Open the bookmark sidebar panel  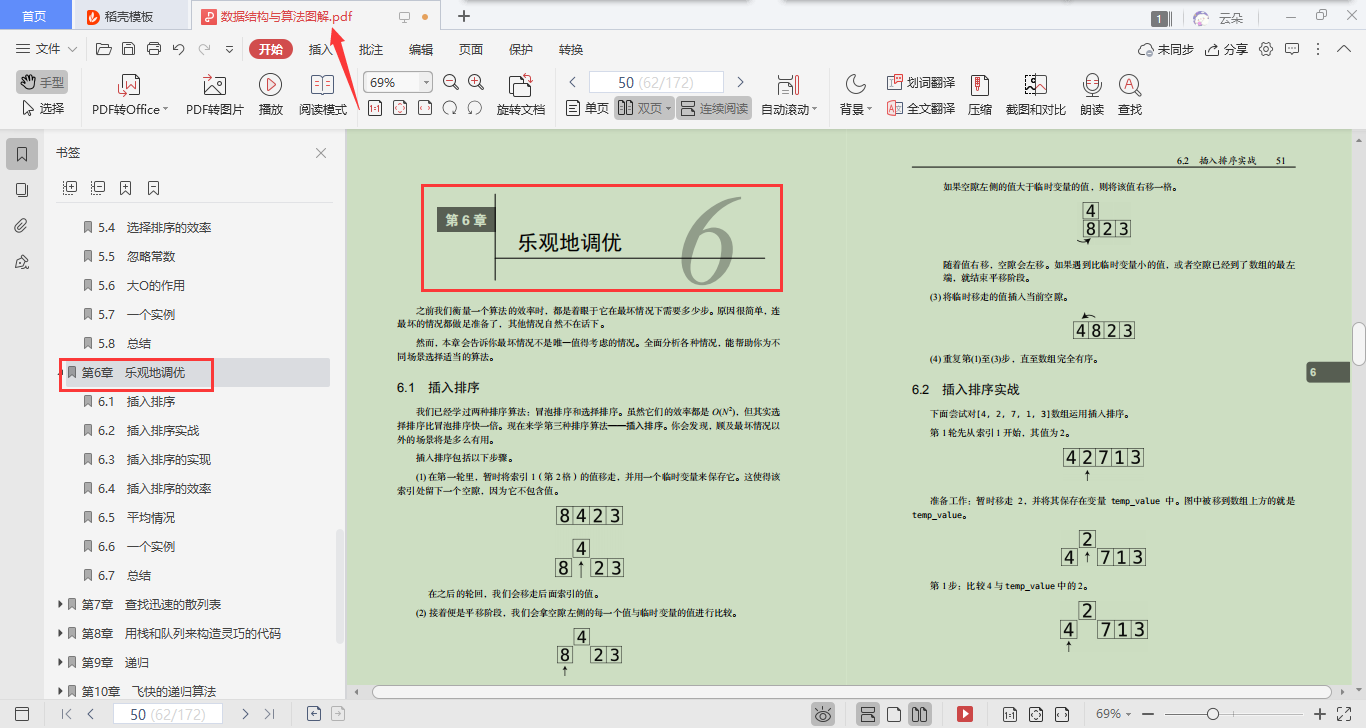click(22, 154)
